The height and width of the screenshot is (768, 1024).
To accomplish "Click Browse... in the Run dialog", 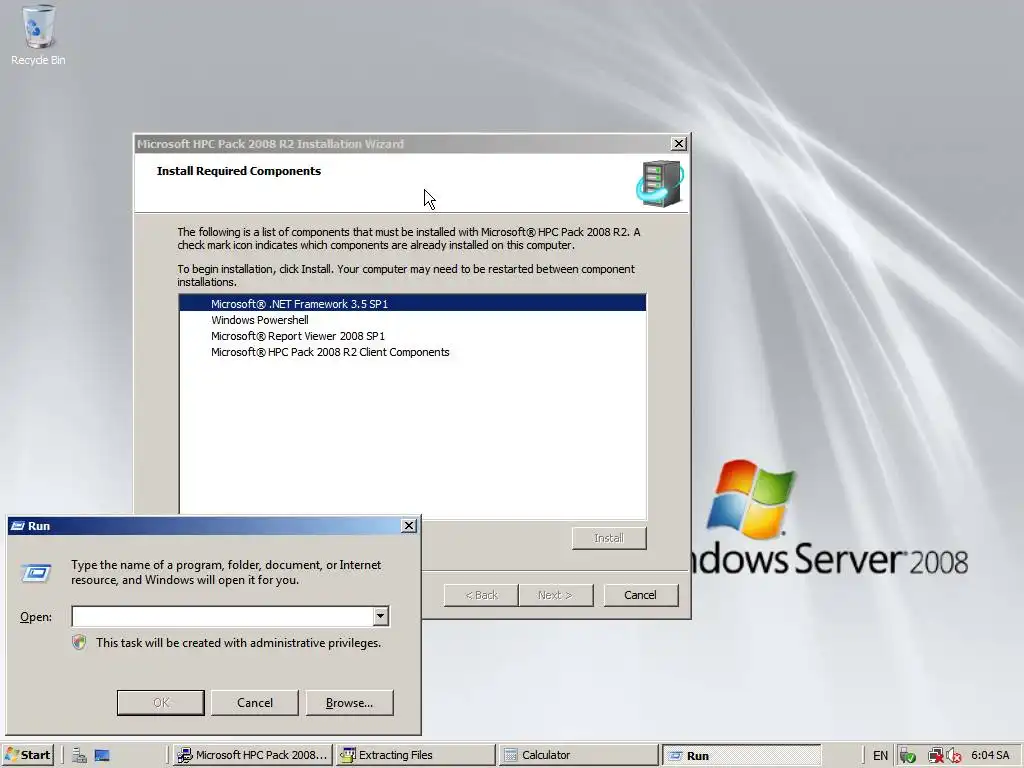I will point(349,703).
